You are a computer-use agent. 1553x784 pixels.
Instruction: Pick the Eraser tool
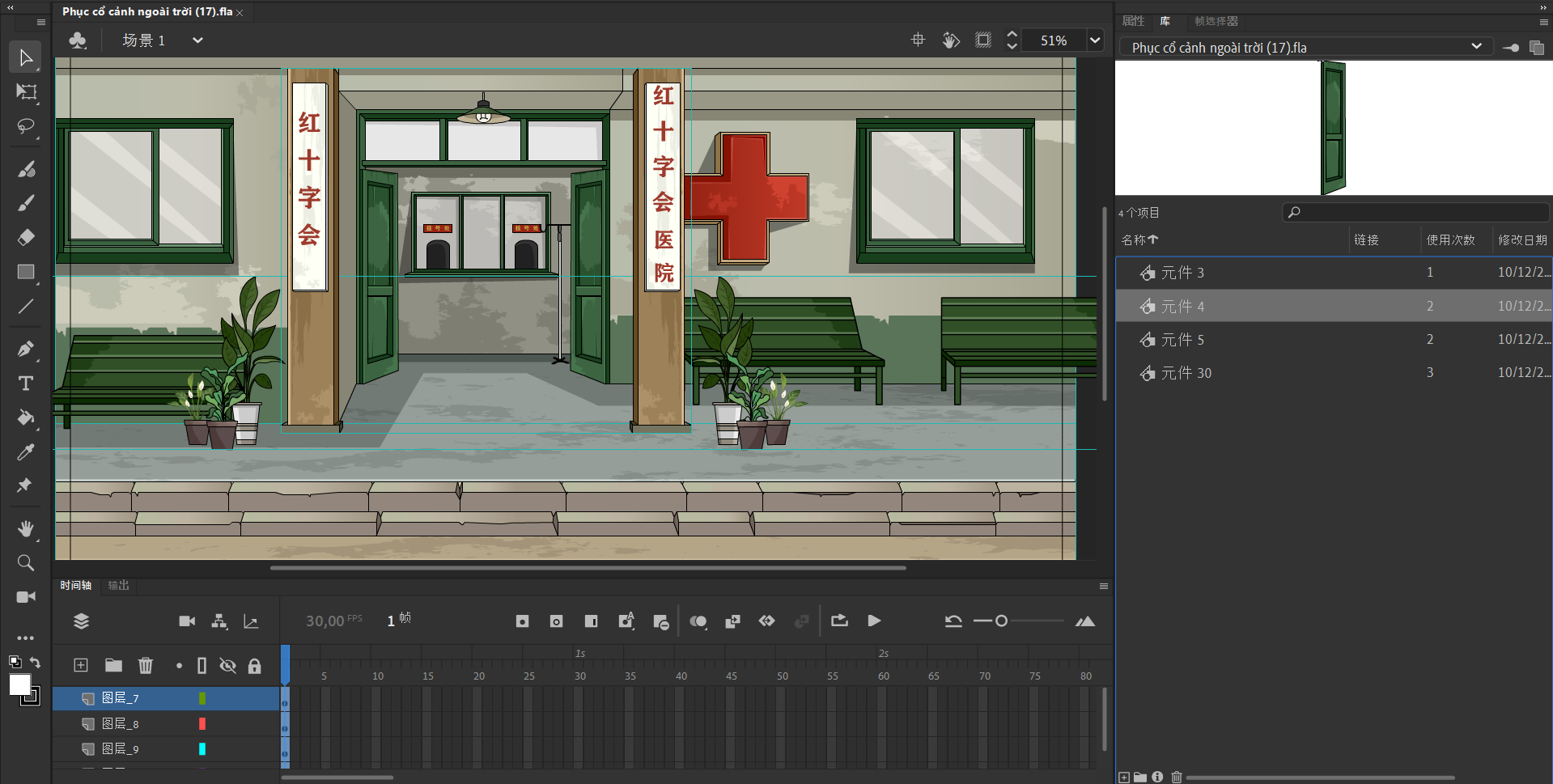tap(26, 237)
